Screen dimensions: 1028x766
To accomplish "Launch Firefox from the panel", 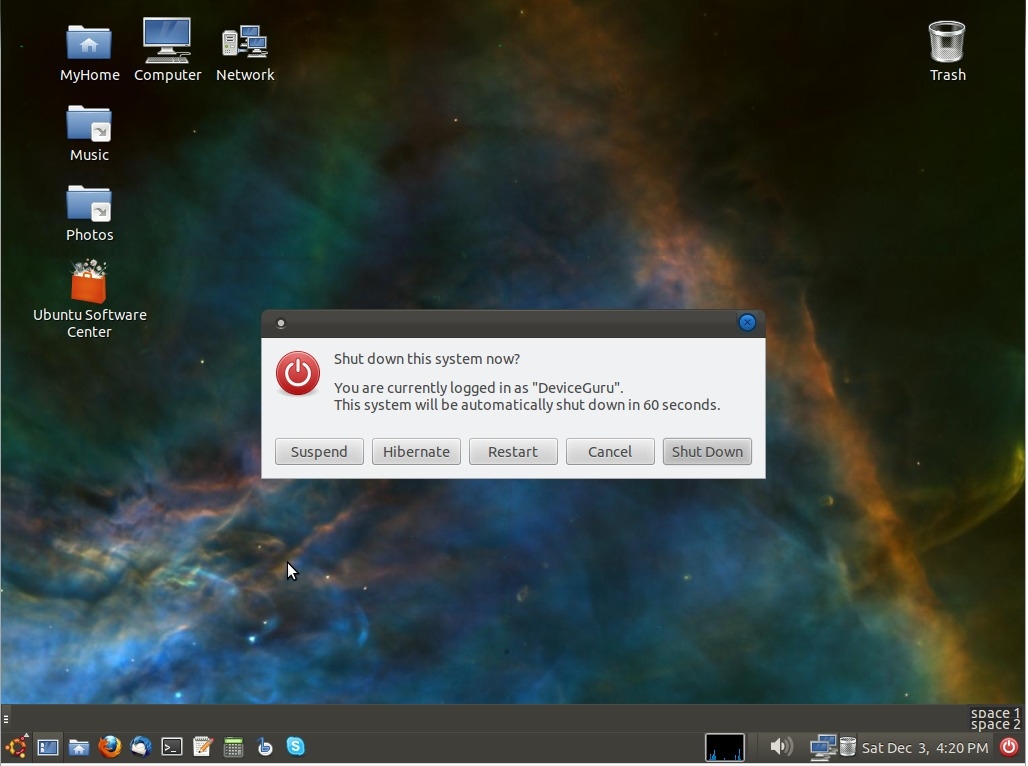I will click(109, 746).
